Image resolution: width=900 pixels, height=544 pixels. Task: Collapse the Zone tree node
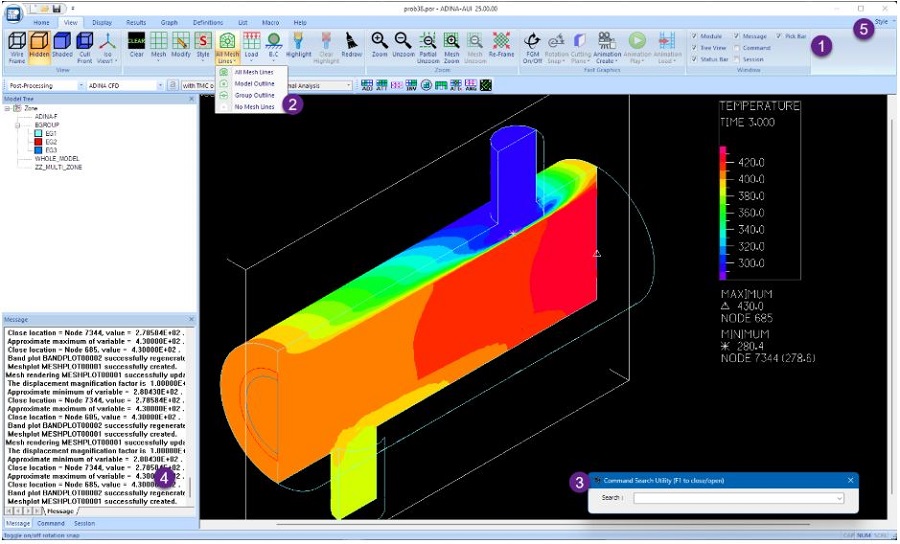(7, 108)
